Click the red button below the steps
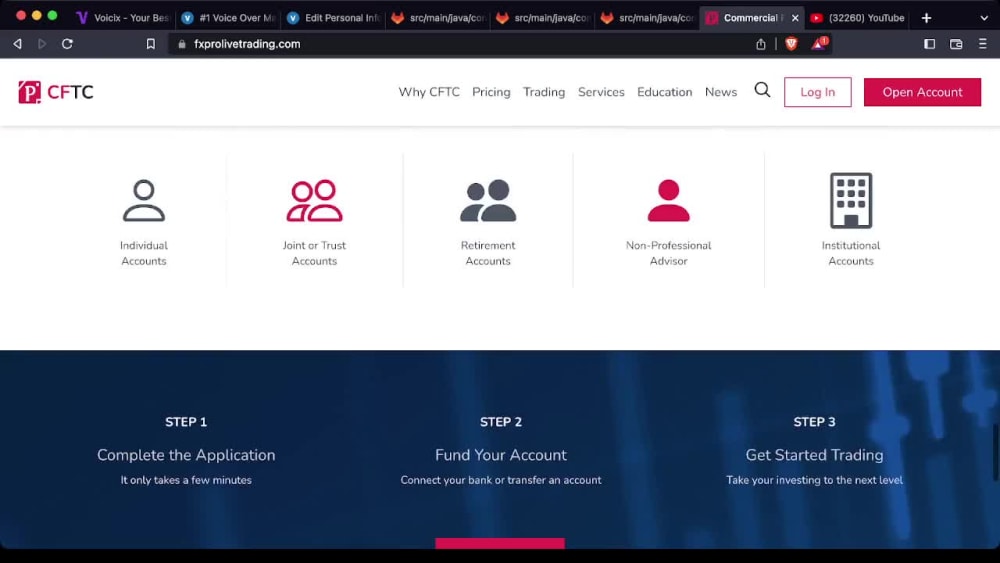This screenshot has width=1000, height=563. click(500, 543)
